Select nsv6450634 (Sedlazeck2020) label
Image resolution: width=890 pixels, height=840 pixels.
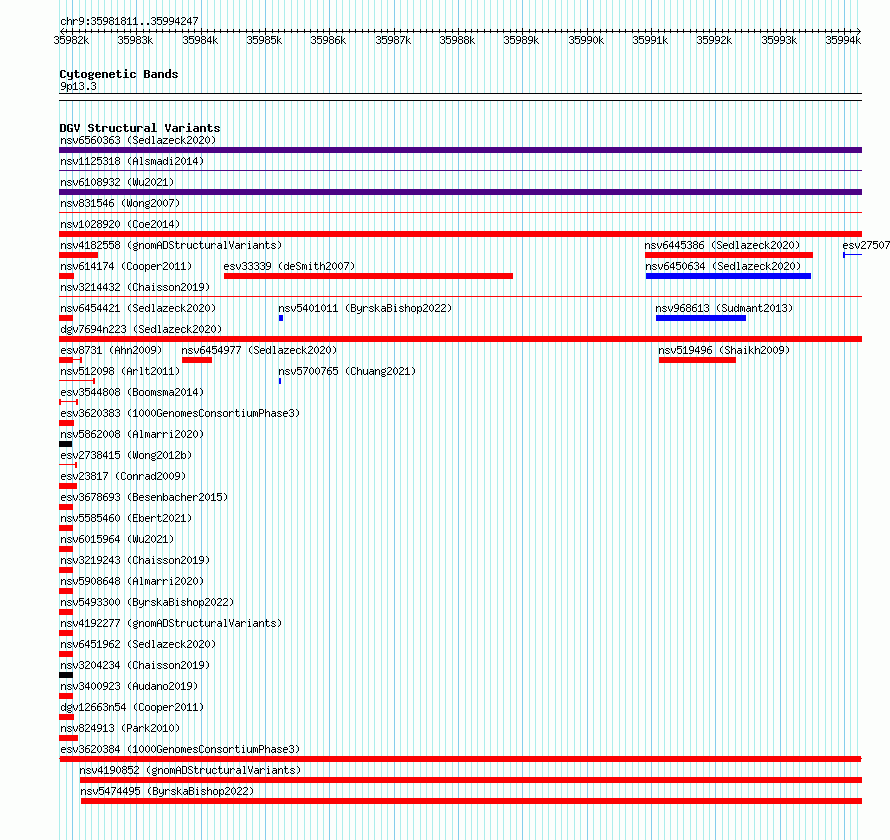coord(723,266)
